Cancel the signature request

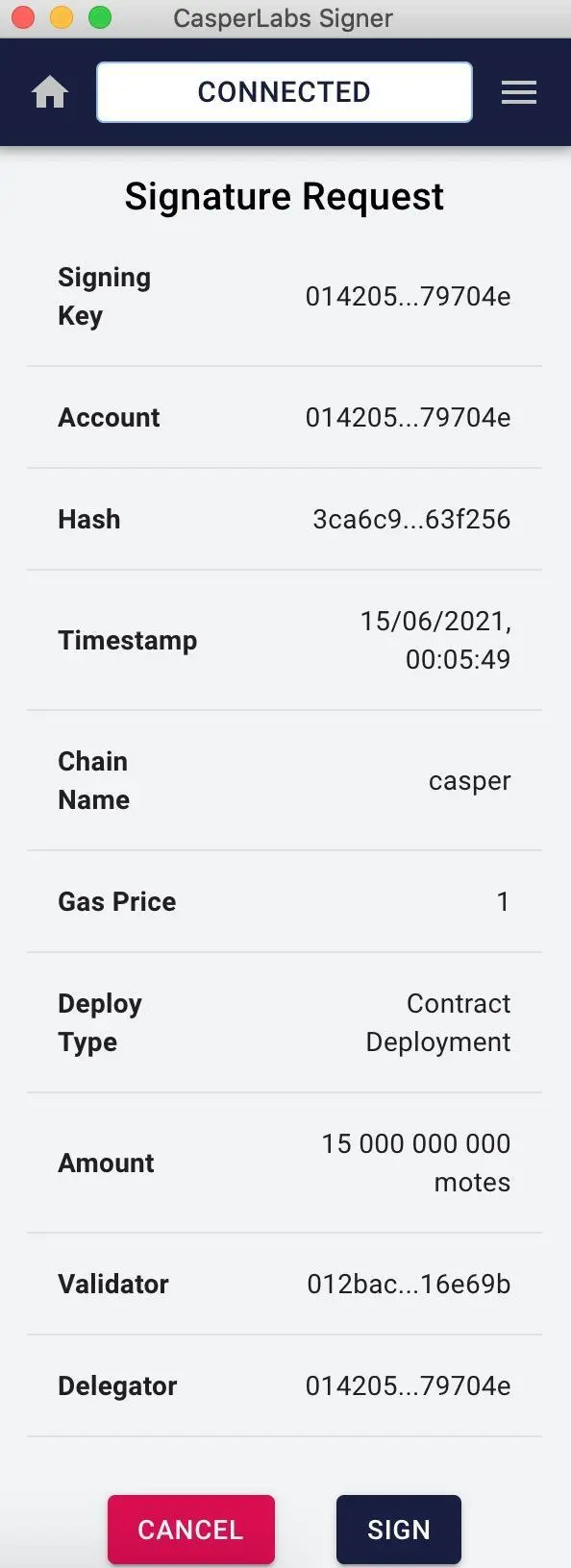pos(190,1529)
